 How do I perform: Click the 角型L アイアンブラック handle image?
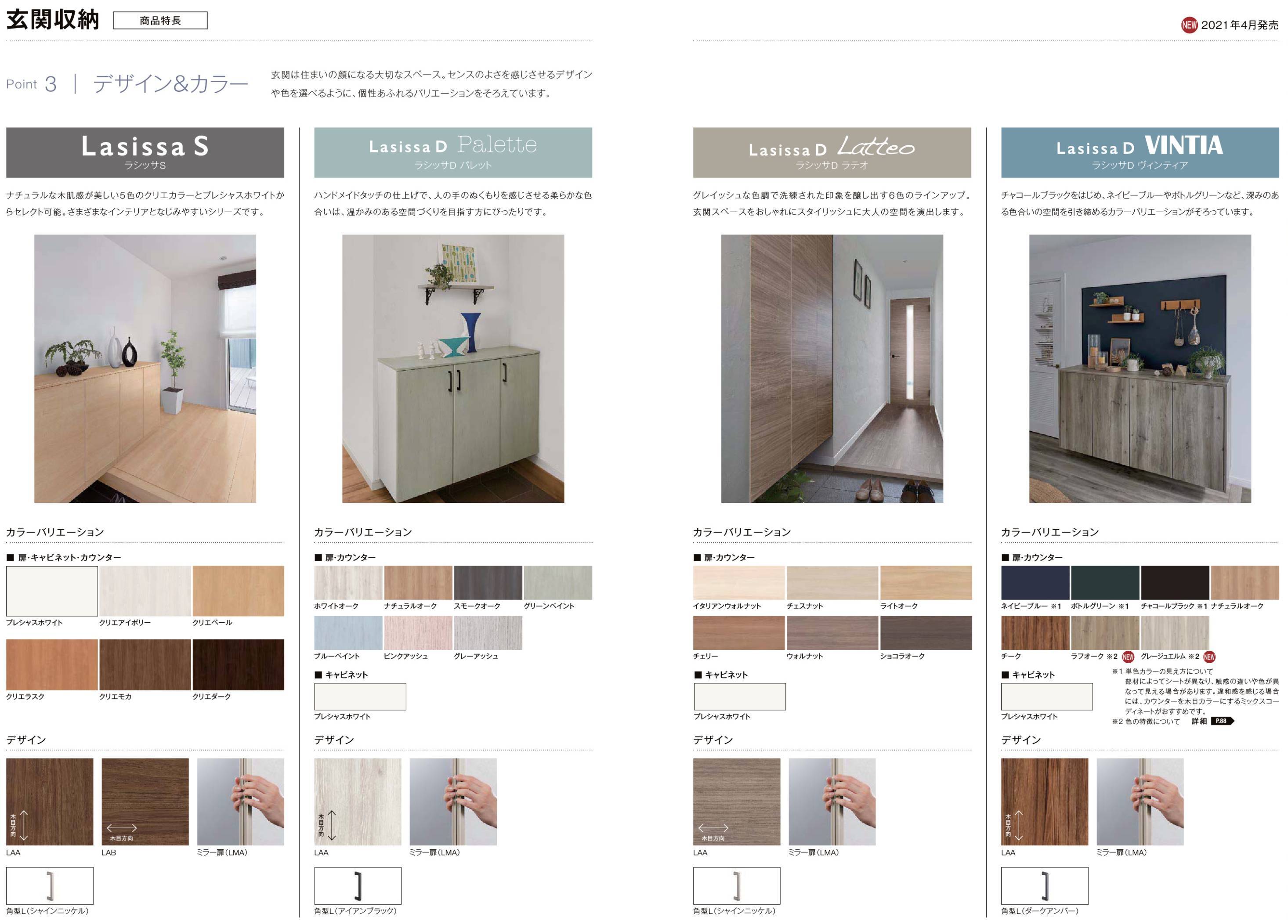358,885
